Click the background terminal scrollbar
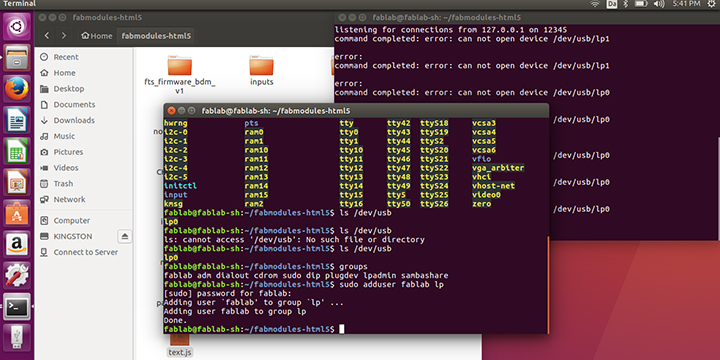 [x=718, y=188]
